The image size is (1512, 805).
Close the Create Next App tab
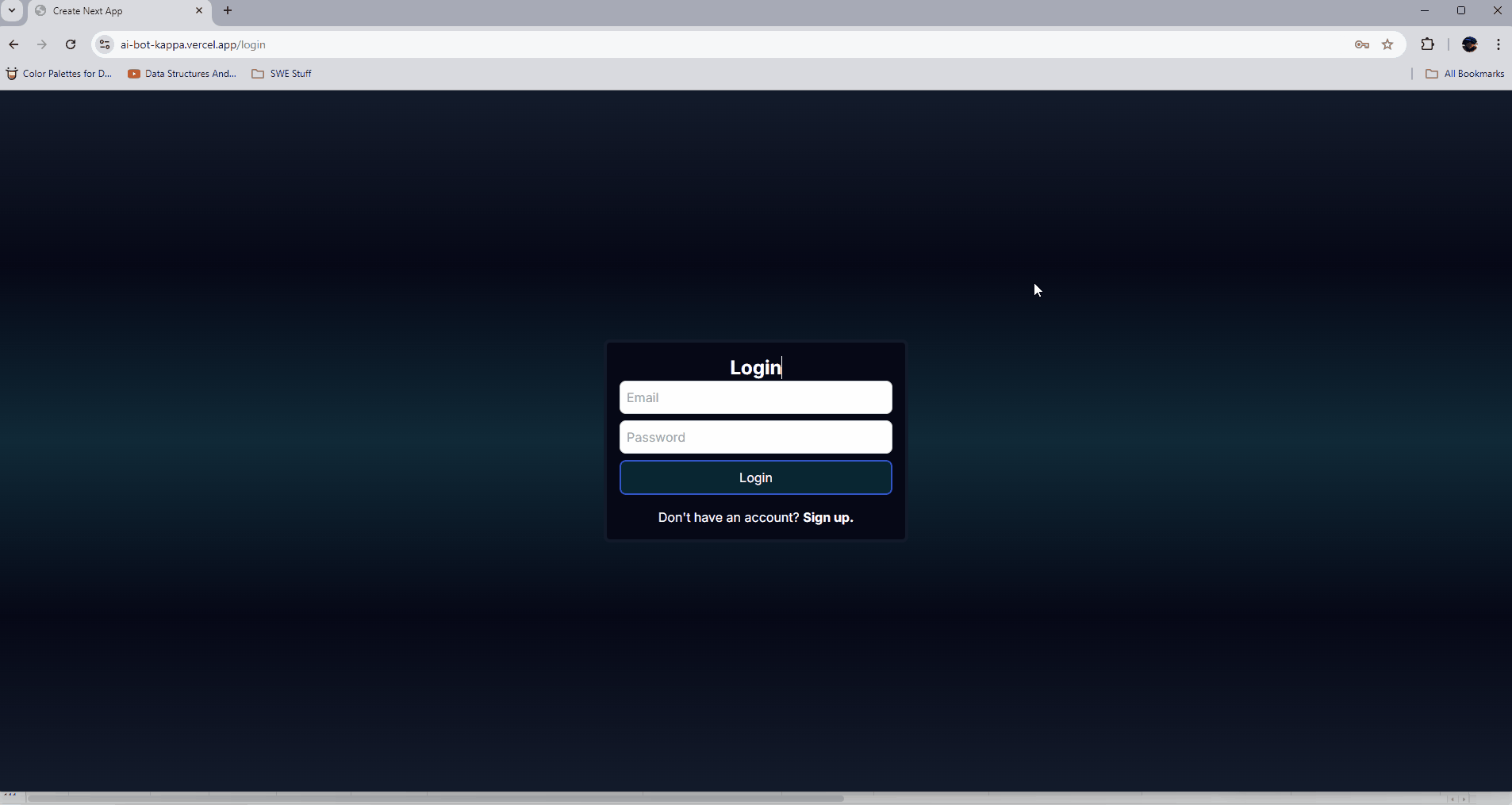point(199,10)
